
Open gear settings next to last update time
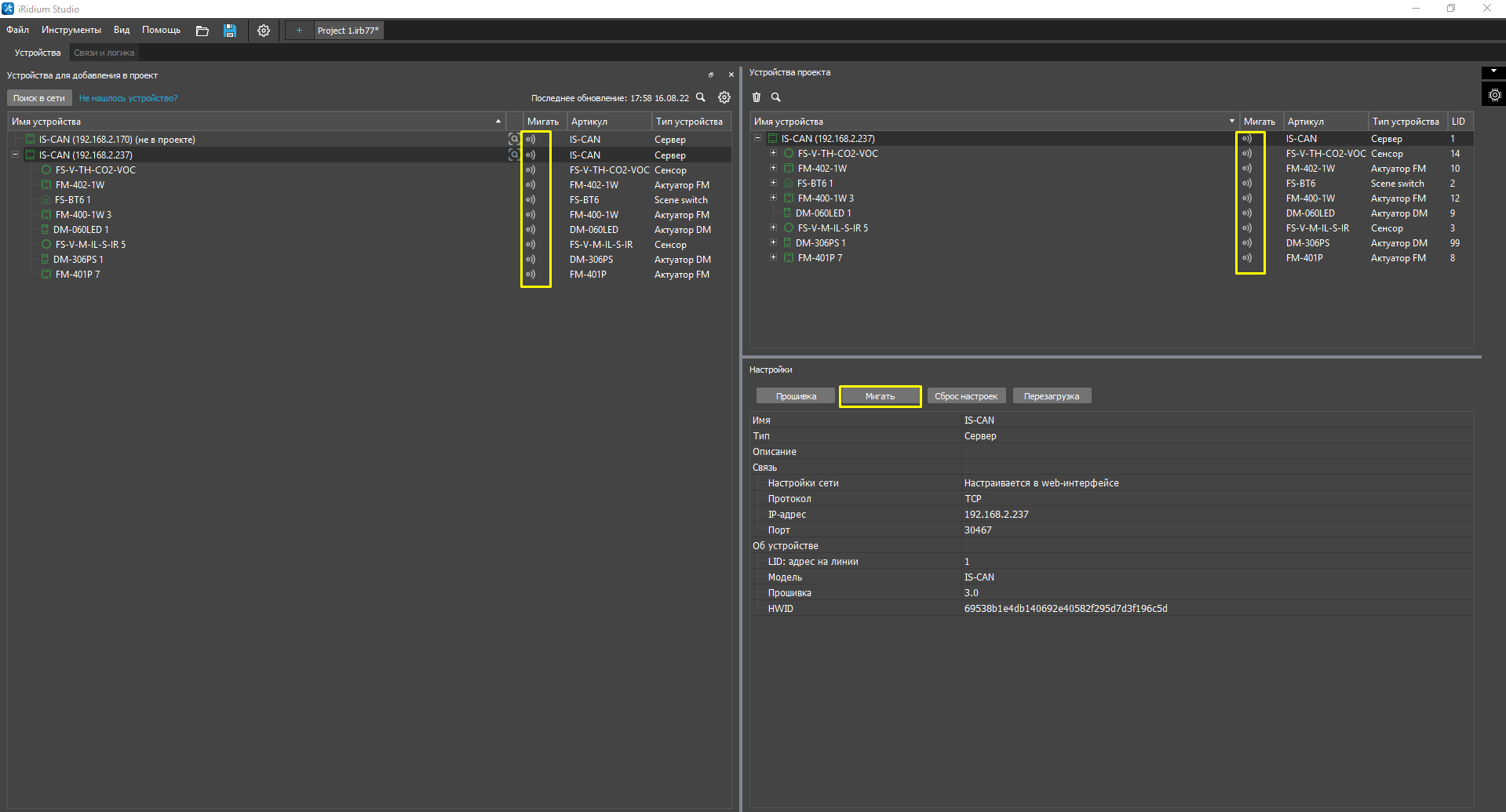pyautogui.click(x=724, y=98)
